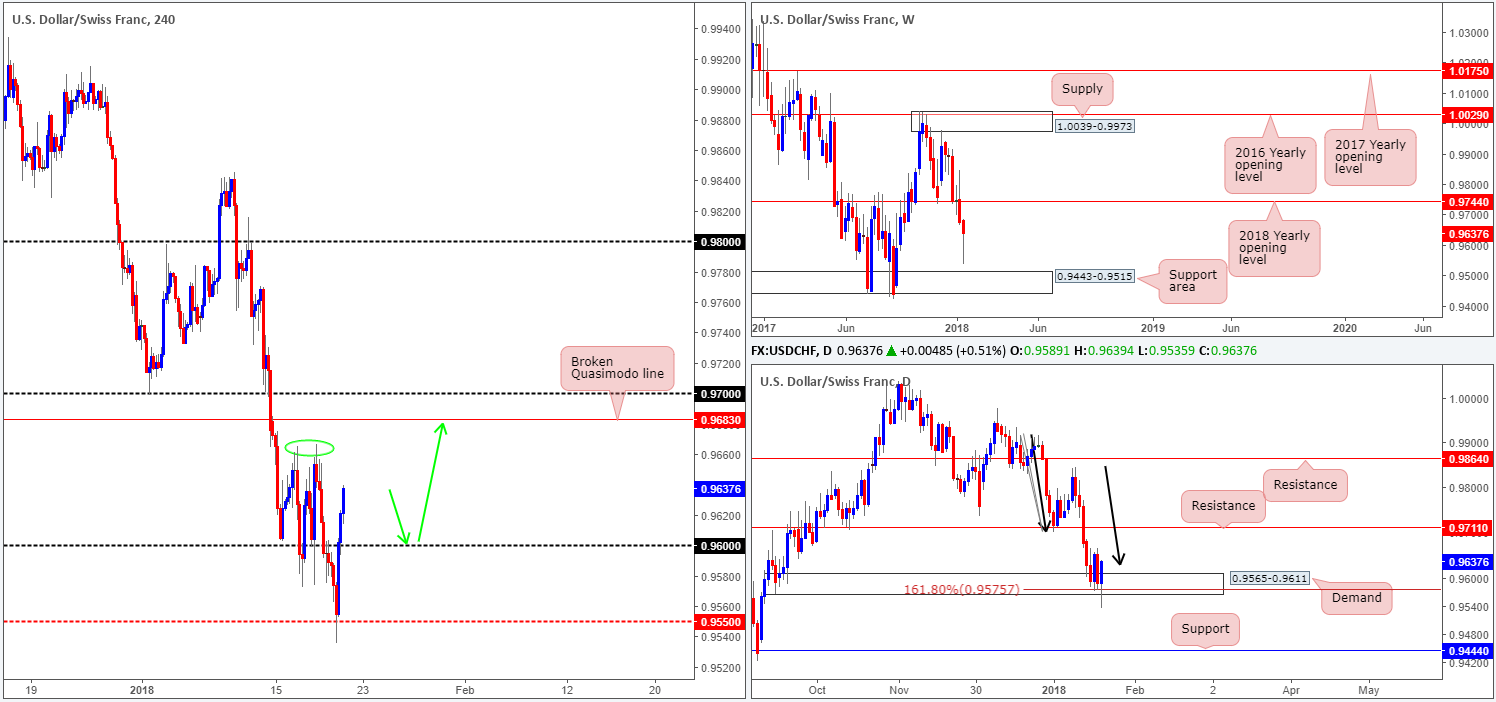Click the 0.94440 blue price label
1496x702 pixels.
tap(1469, 651)
